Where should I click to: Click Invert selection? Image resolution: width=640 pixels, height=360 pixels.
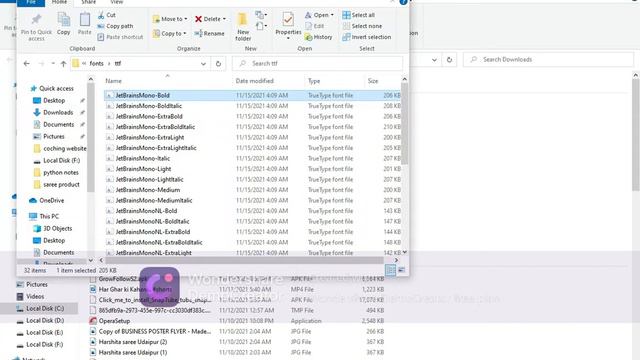pos(367,37)
